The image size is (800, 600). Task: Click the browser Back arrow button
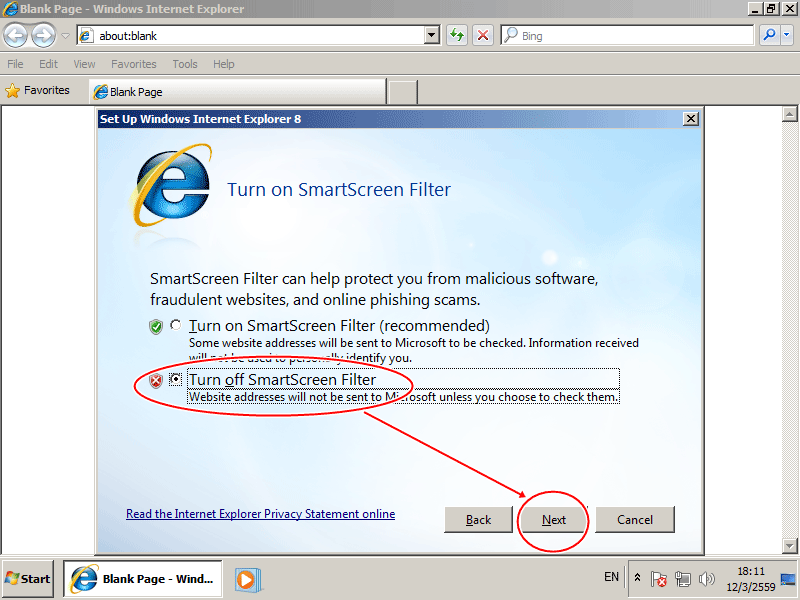pyautogui.click(x=15, y=36)
